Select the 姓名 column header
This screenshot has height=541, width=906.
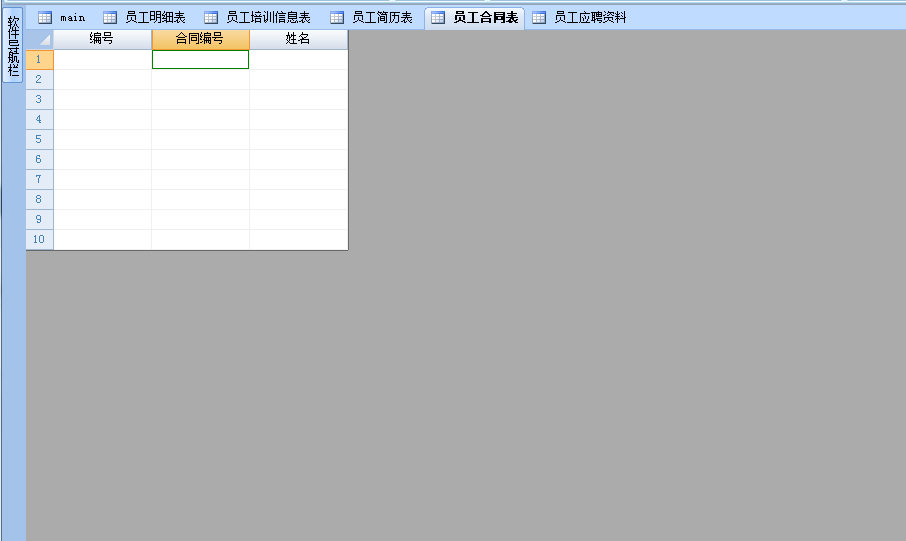299,39
